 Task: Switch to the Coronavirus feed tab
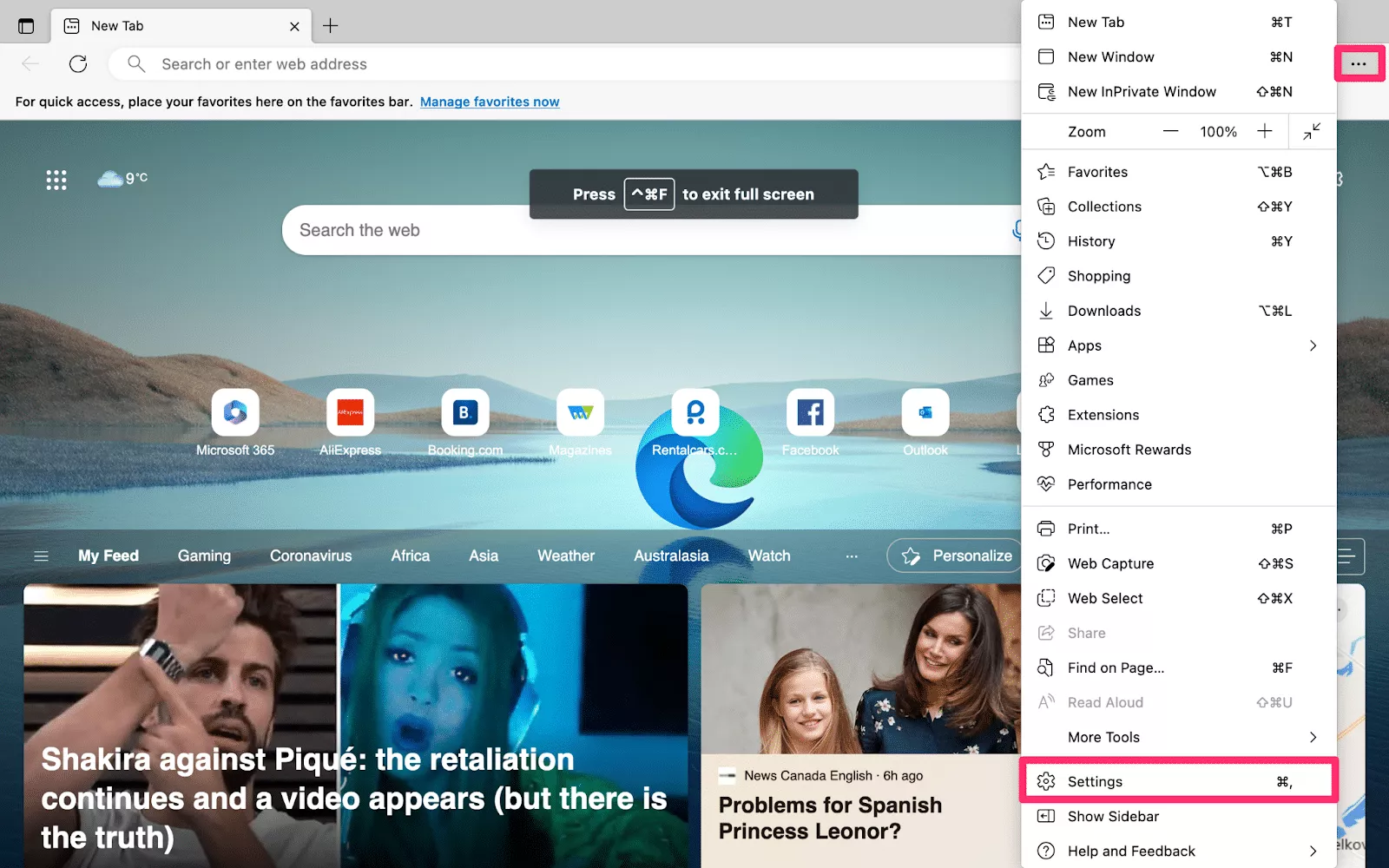[x=311, y=556]
